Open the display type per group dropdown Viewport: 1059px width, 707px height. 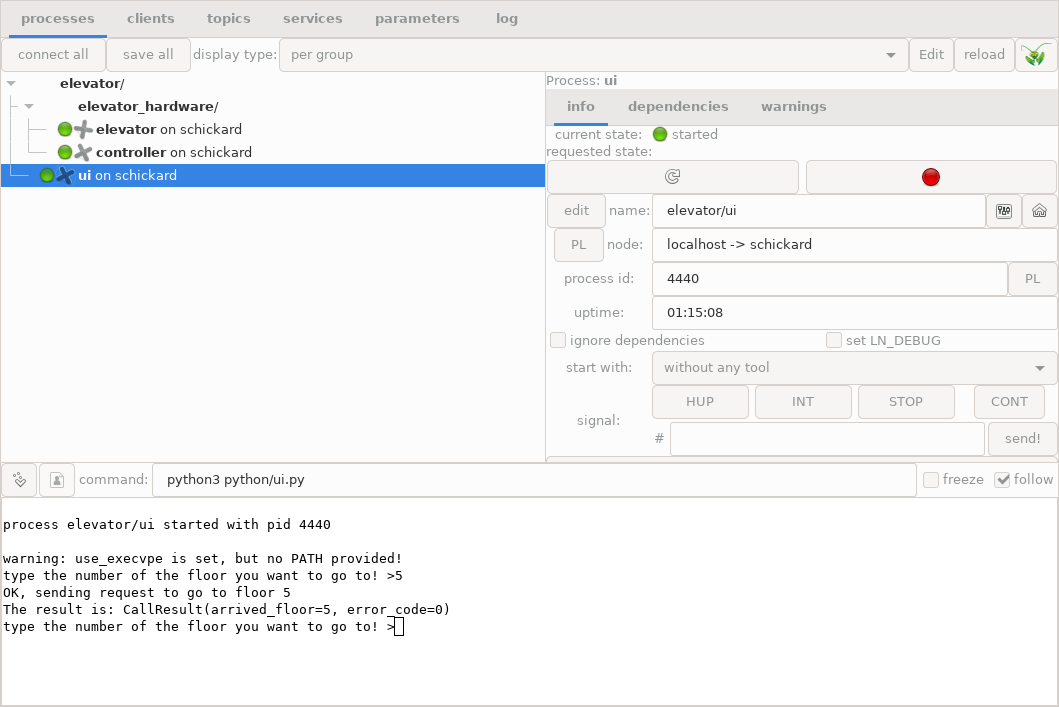point(593,55)
